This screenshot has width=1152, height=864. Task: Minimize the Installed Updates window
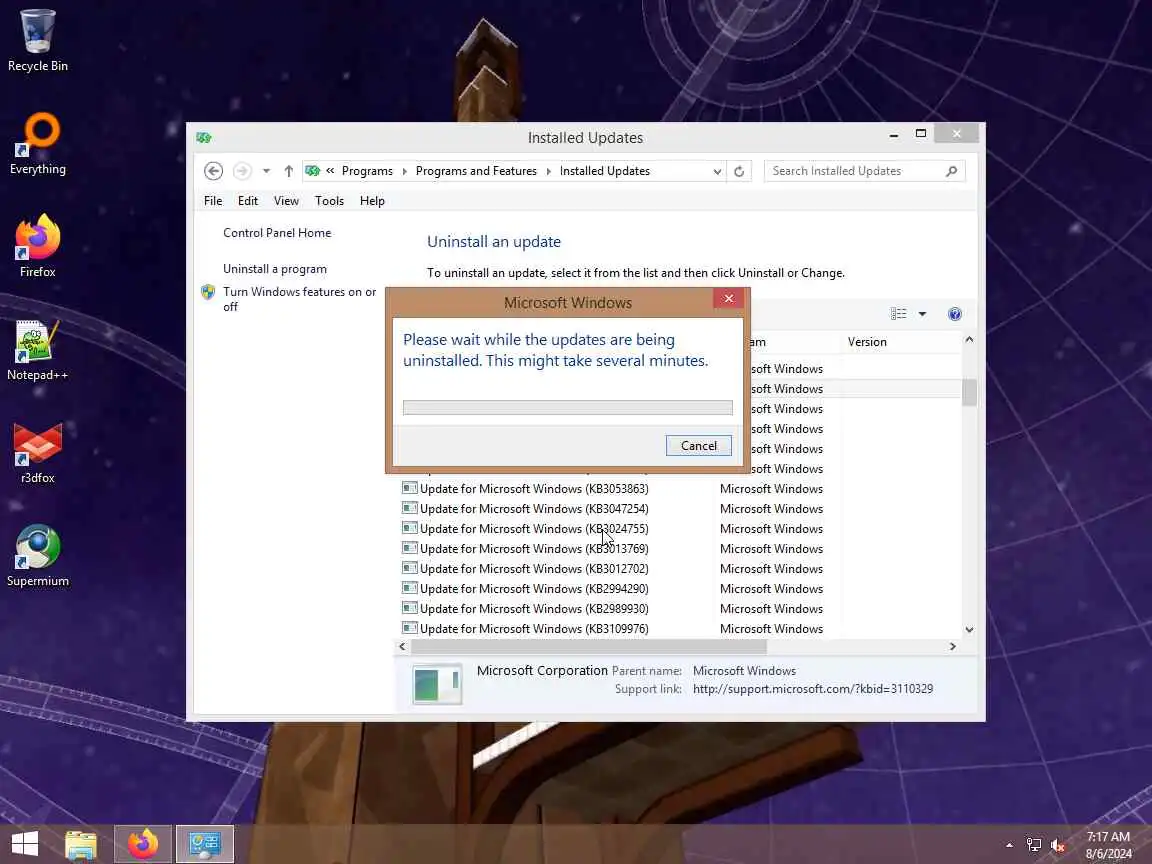[893, 134]
